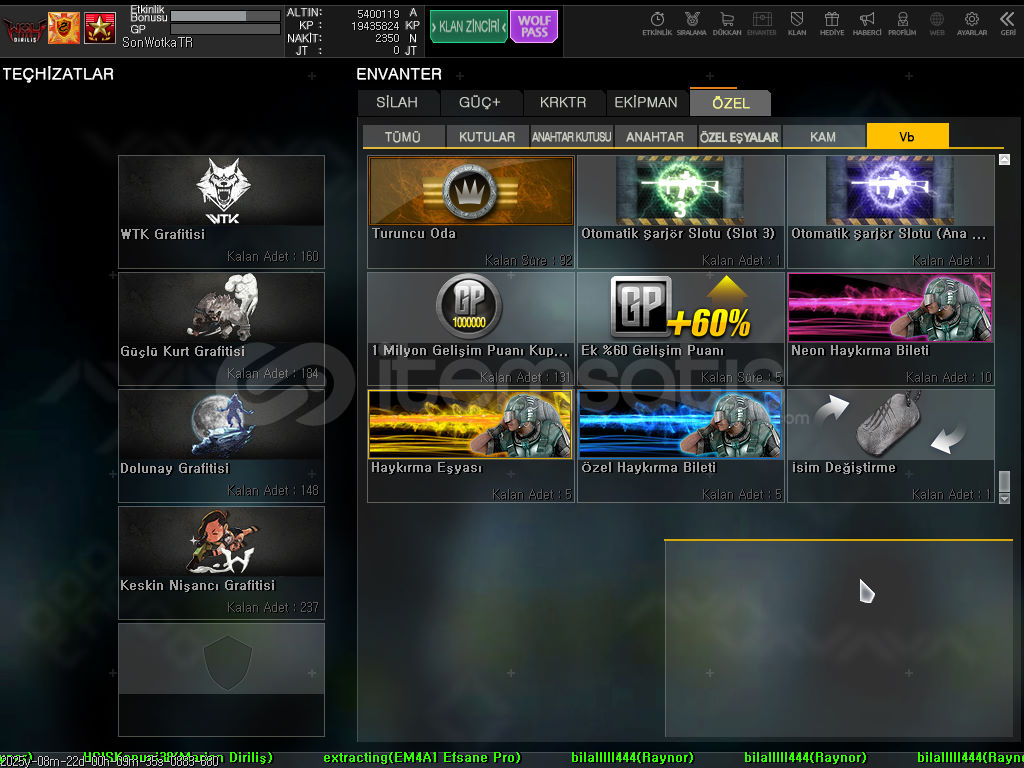
Task: Click the GP progress bar
Action: point(225,29)
